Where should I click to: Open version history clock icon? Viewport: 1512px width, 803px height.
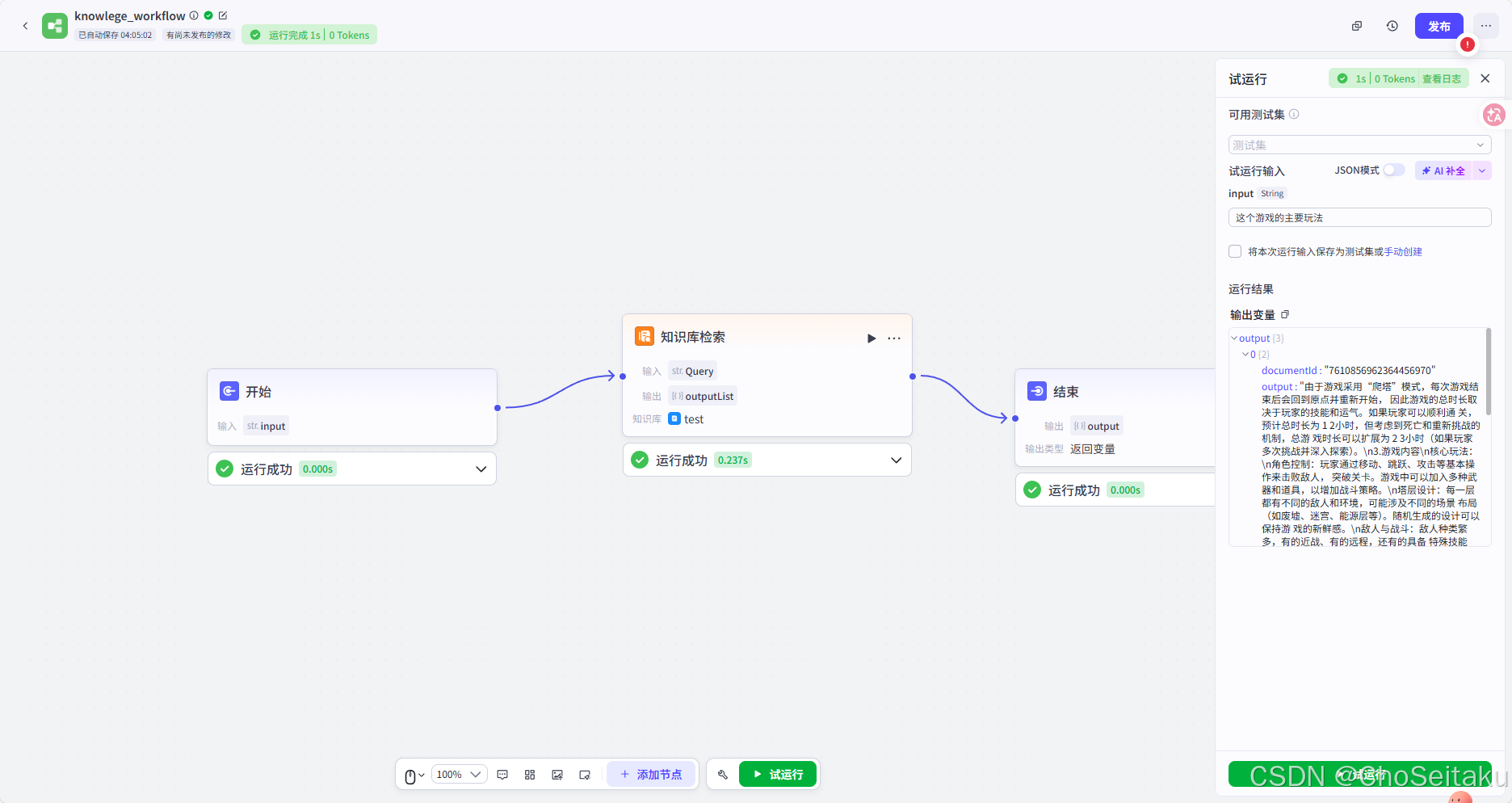click(x=1392, y=26)
